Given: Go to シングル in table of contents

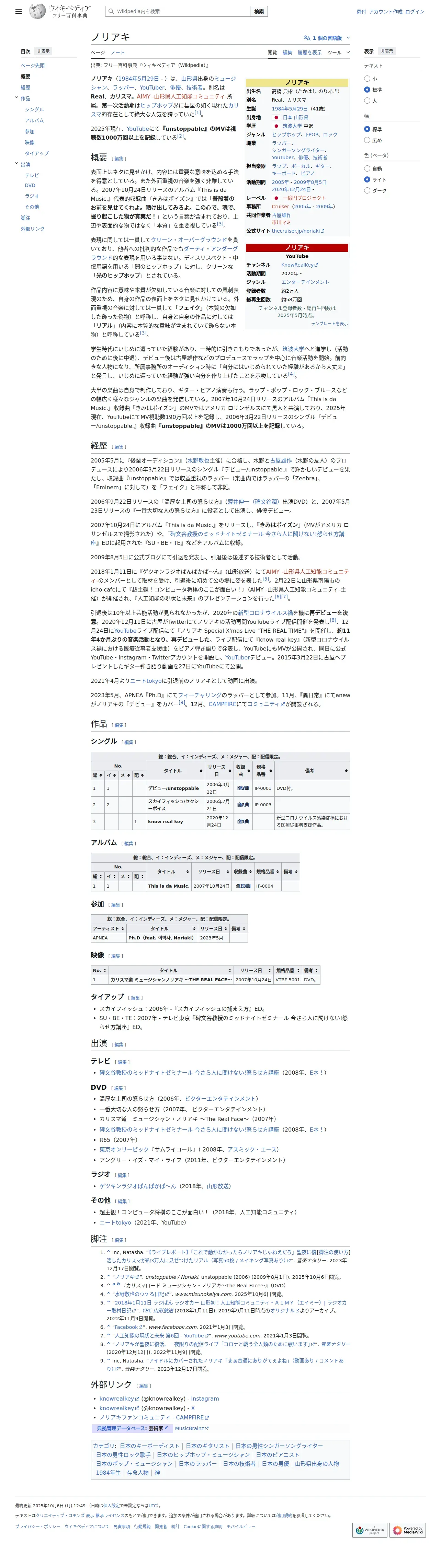Looking at the screenshot, I should (x=34, y=109).
